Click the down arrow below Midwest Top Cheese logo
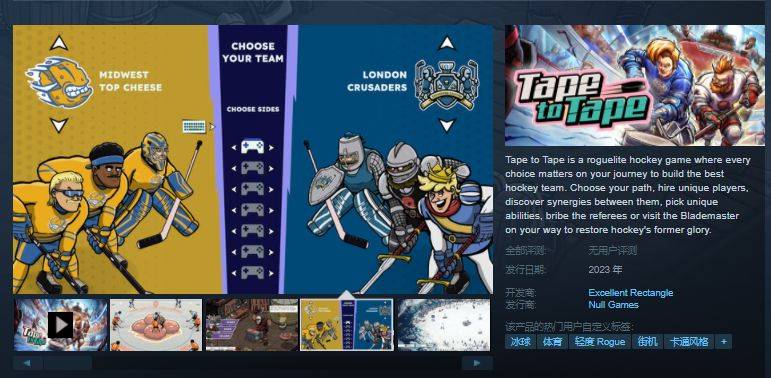The image size is (771, 378). pos(59,125)
